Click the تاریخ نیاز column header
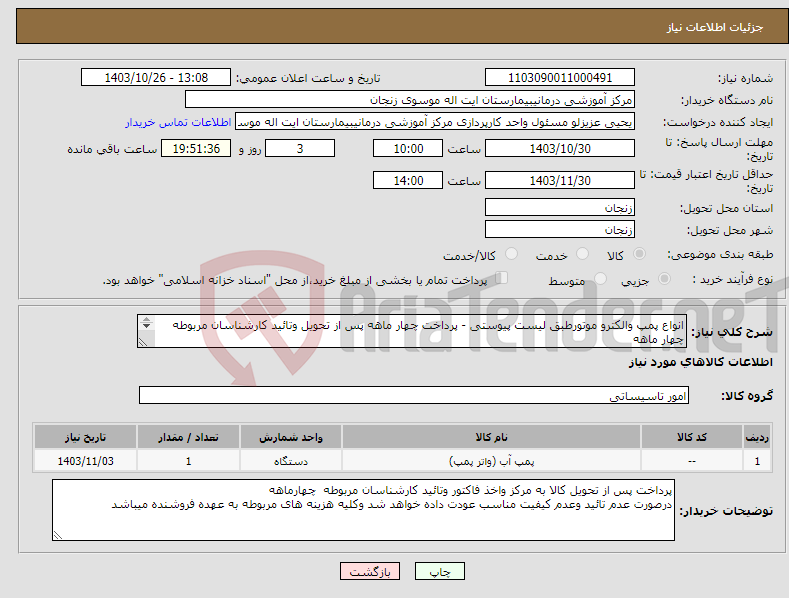Viewport: 789px width, 598px height. [86, 437]
